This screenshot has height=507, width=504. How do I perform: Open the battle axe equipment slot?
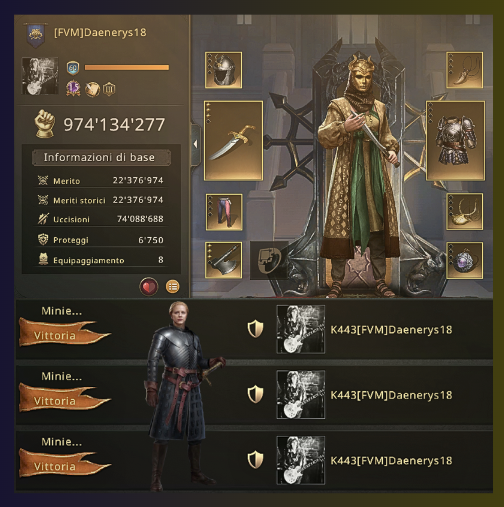pos(223,260)
